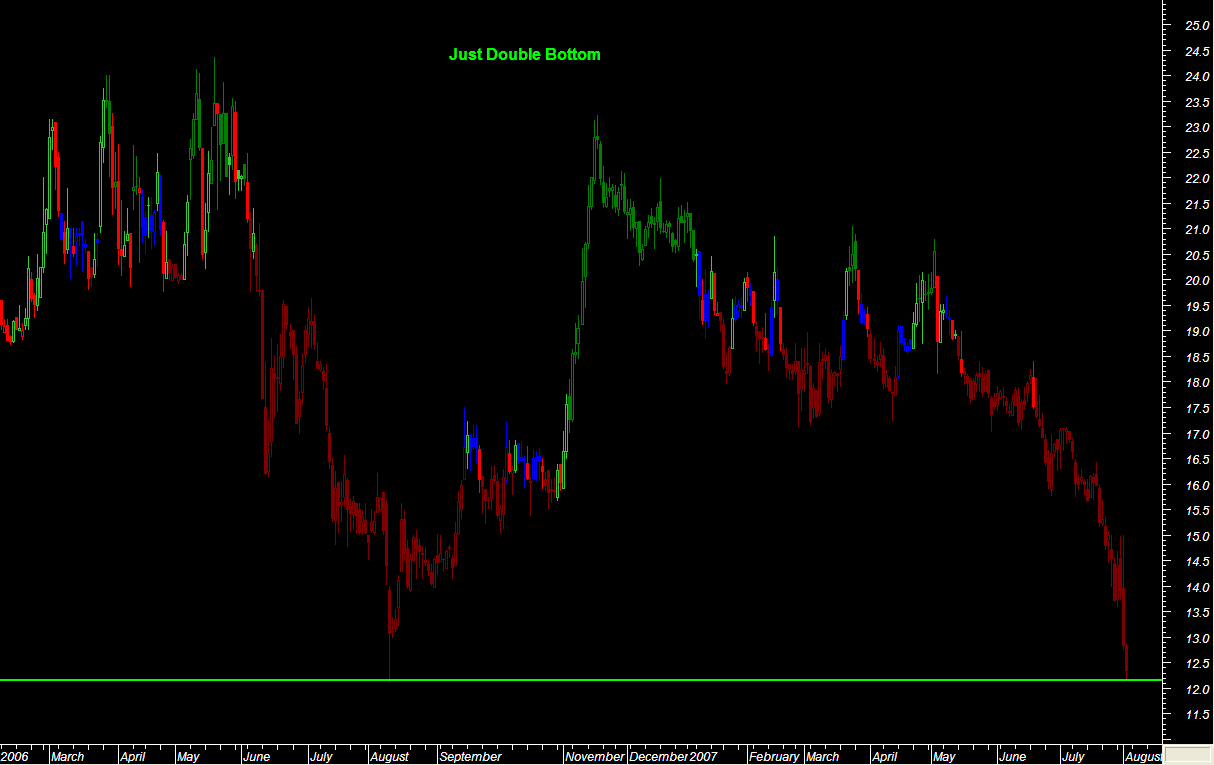Click the 21.0 price axis label
The width and height of the screenshot is (1214, 765).
1198,229
